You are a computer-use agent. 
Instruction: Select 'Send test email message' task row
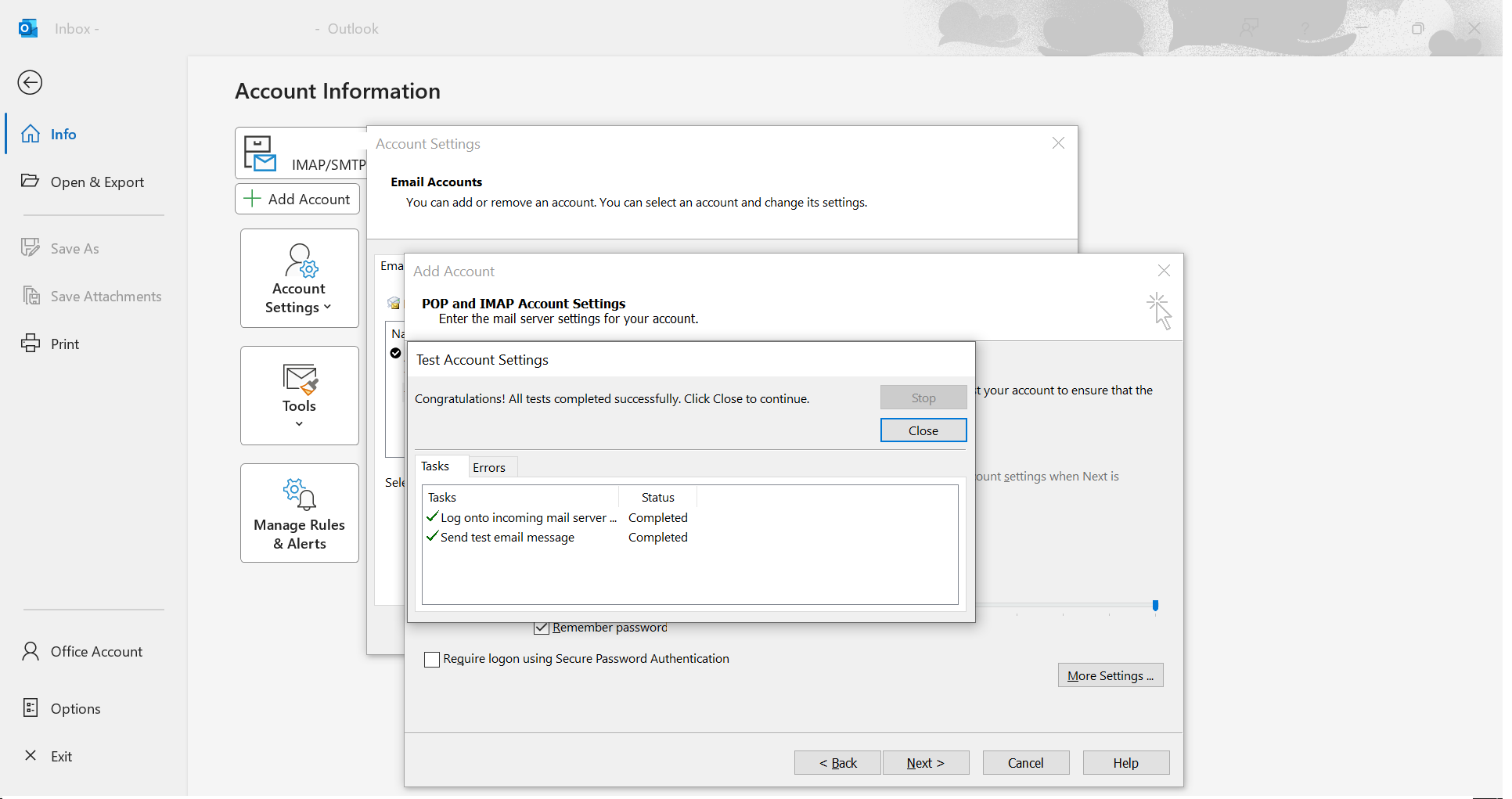(557, 537)
